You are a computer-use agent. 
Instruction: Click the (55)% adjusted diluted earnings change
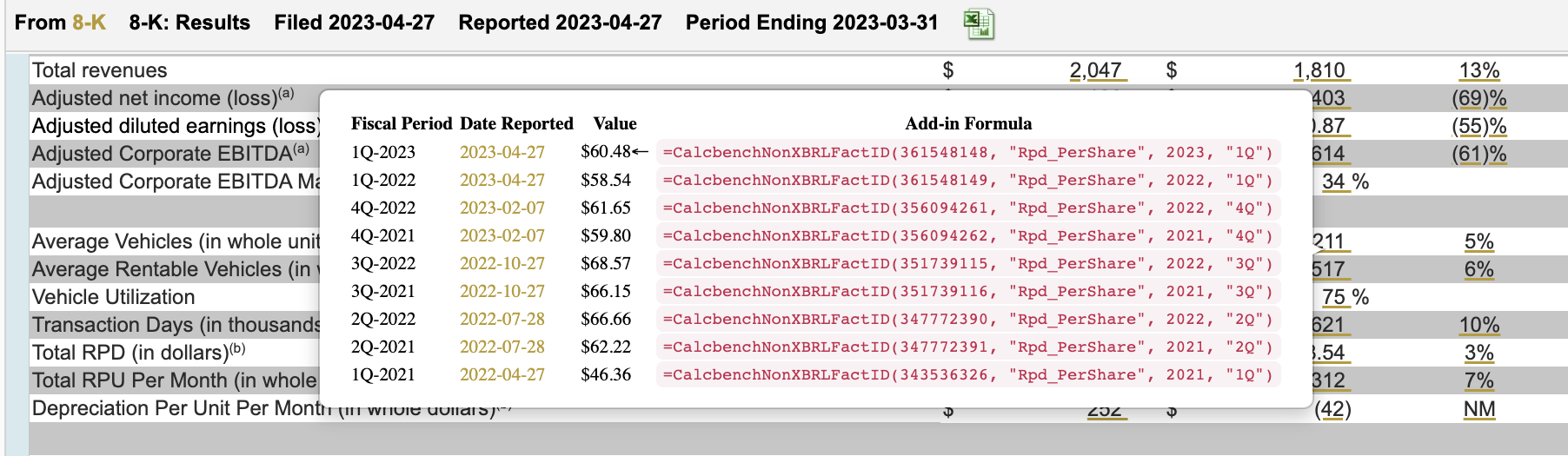point(1478,126)
